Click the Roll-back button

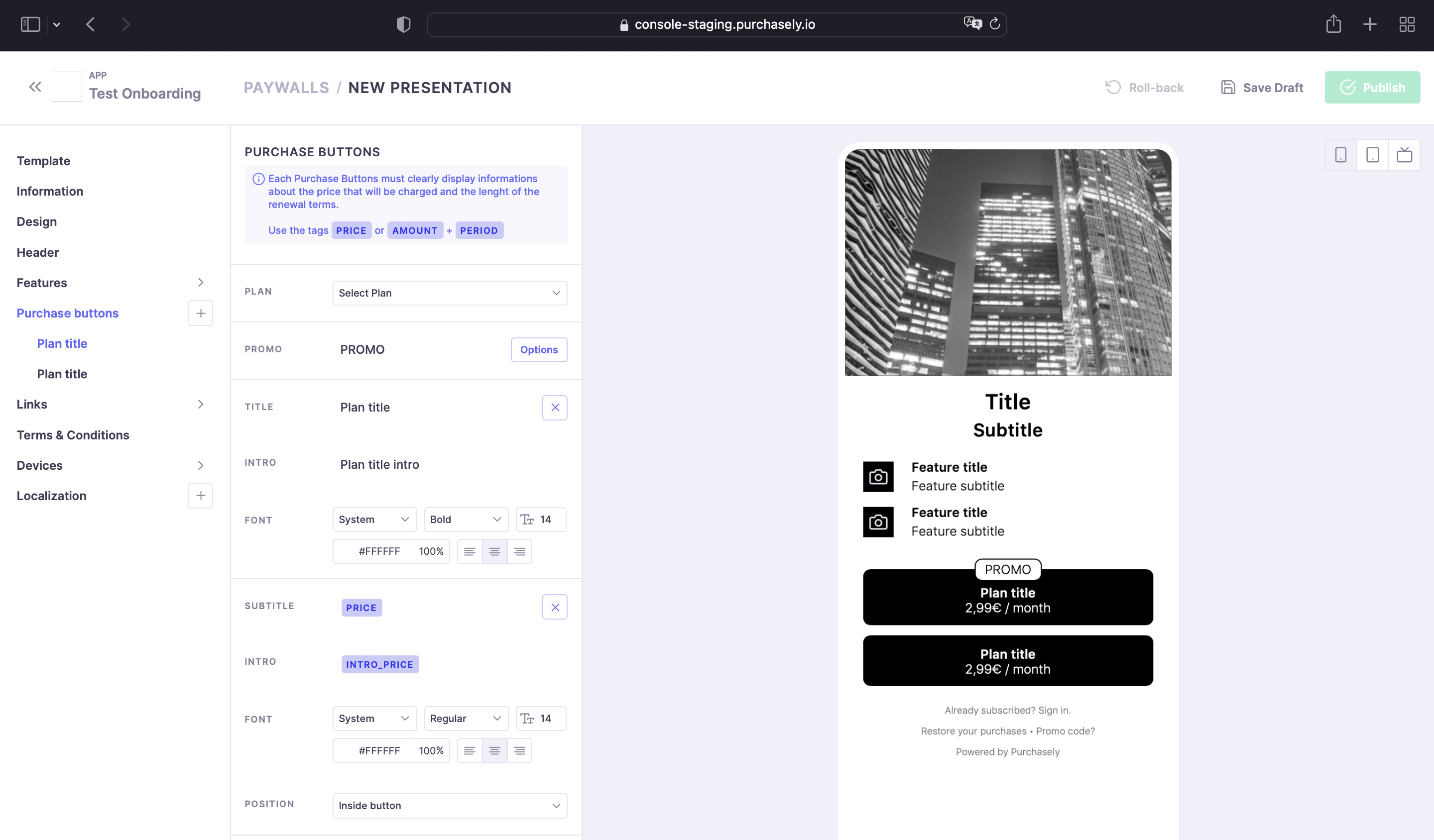(1144, 88)
